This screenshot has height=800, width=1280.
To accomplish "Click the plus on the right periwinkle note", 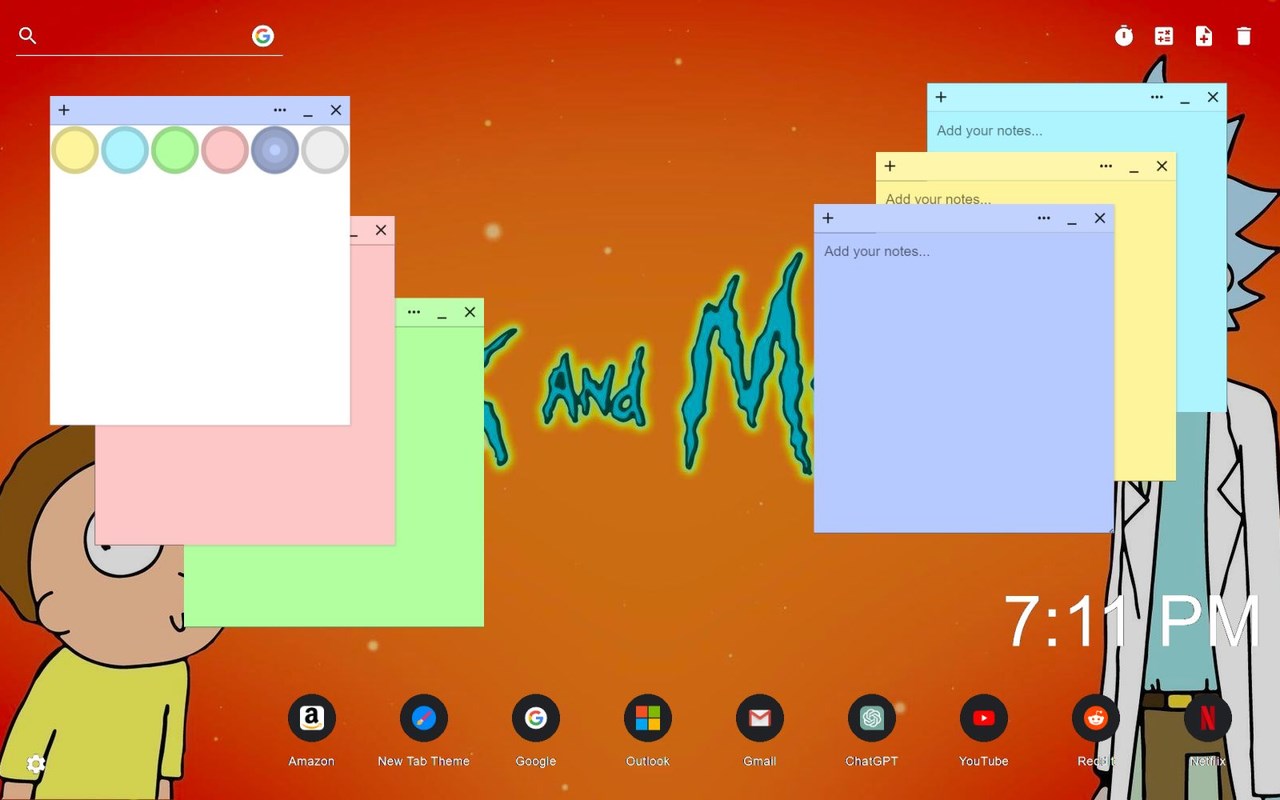I will [x=828, y=218].
